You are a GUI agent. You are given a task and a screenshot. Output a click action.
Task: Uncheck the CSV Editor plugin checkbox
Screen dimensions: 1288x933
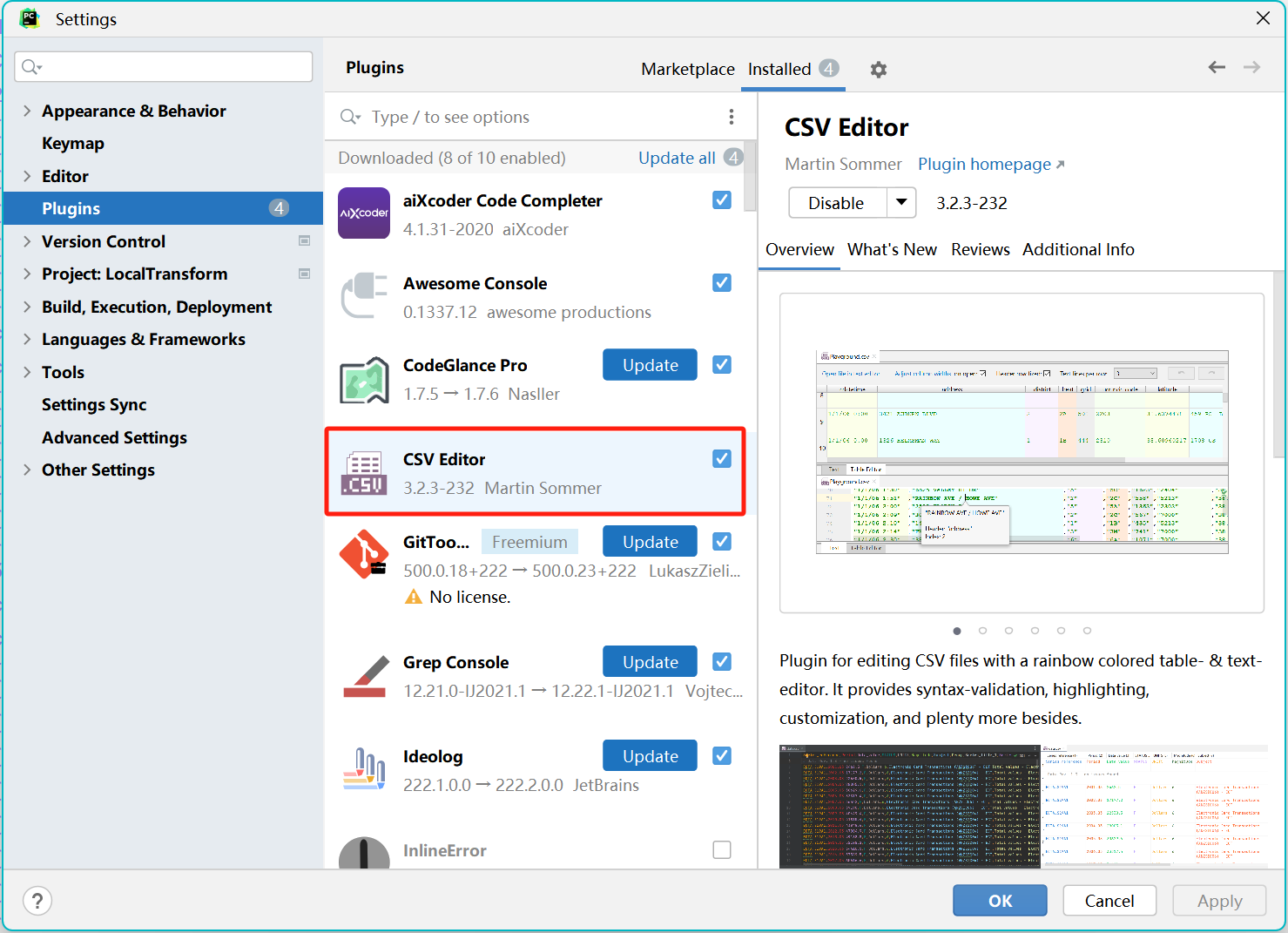point(722,459)
